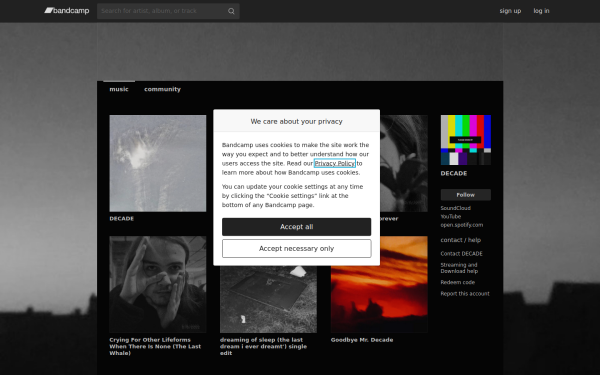Open Crying For Other Lifeforms album cover
The height and width of the screenshot is (375, 600).
click(158, 284)
